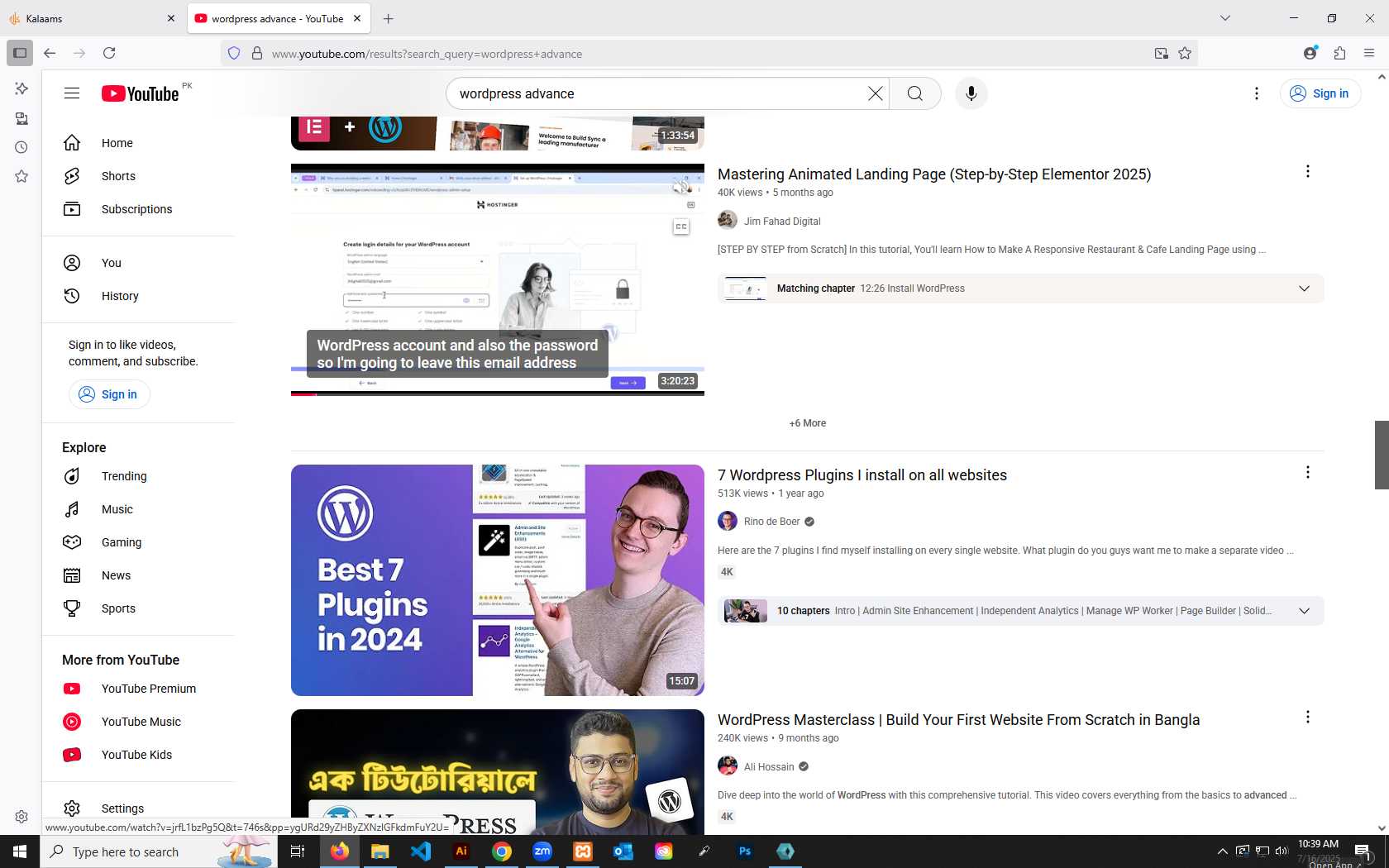Go back in browser
This screenshot has width=1389, height=868.
50,53
